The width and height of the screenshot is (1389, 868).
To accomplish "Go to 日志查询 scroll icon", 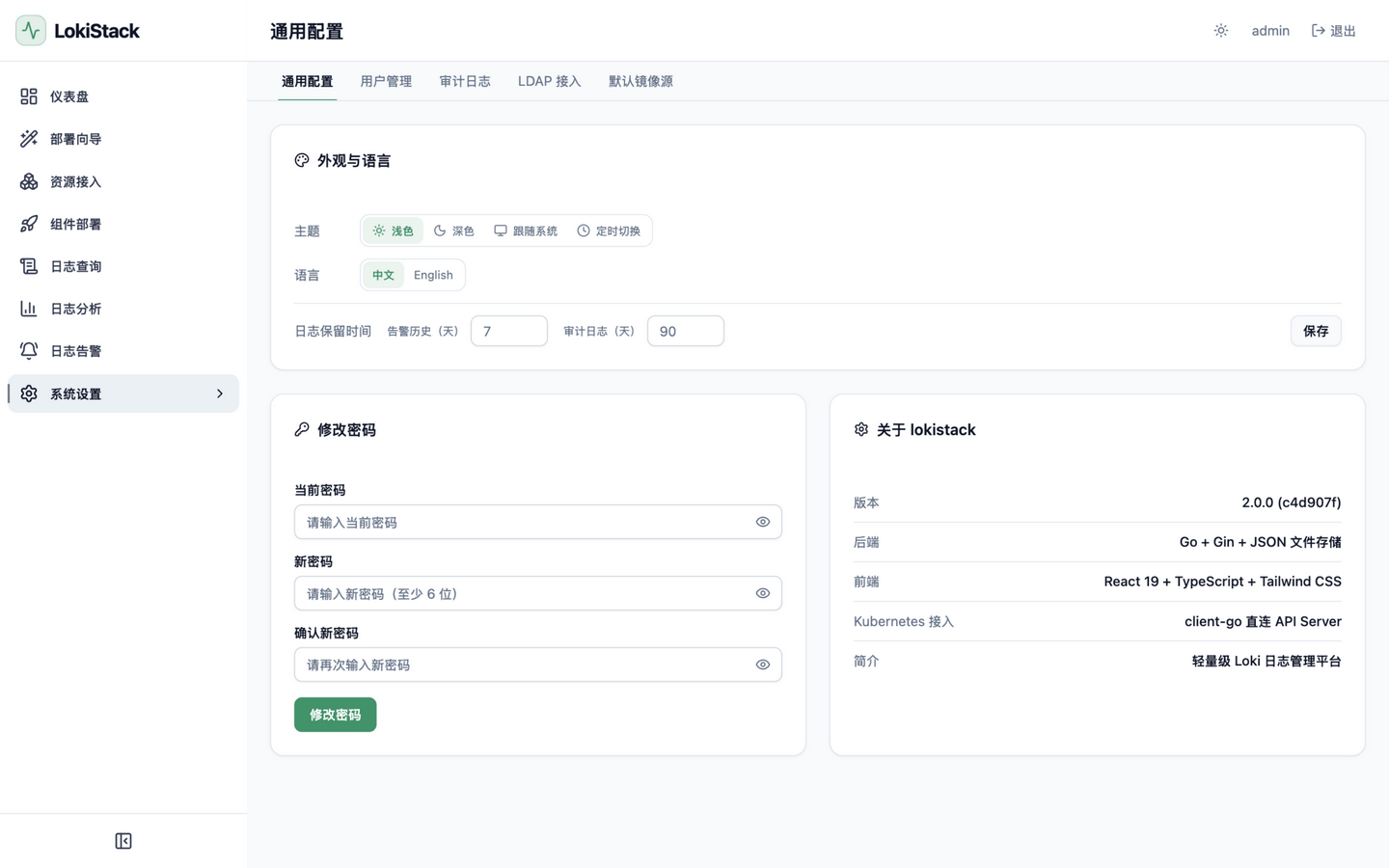I will point(29,266).
